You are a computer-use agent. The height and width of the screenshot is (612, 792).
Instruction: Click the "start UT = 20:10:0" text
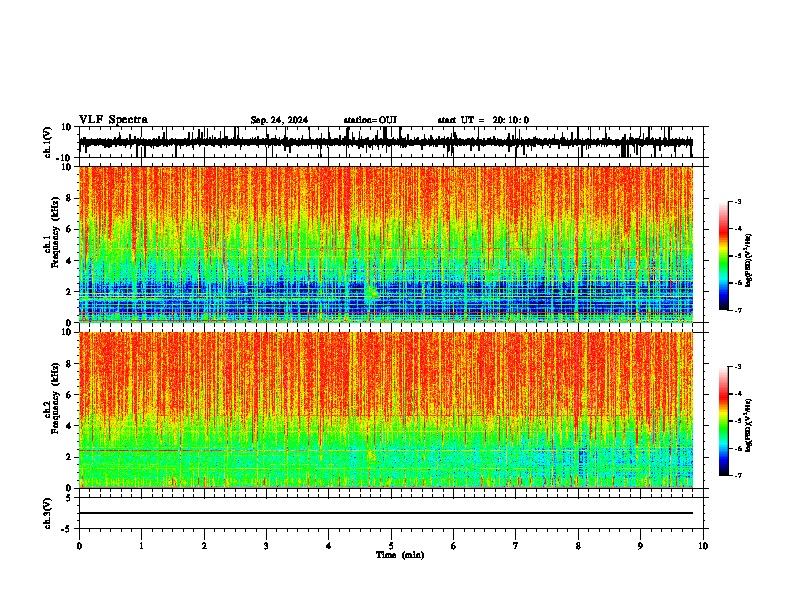pyautogui.click(x=483, y=120)
